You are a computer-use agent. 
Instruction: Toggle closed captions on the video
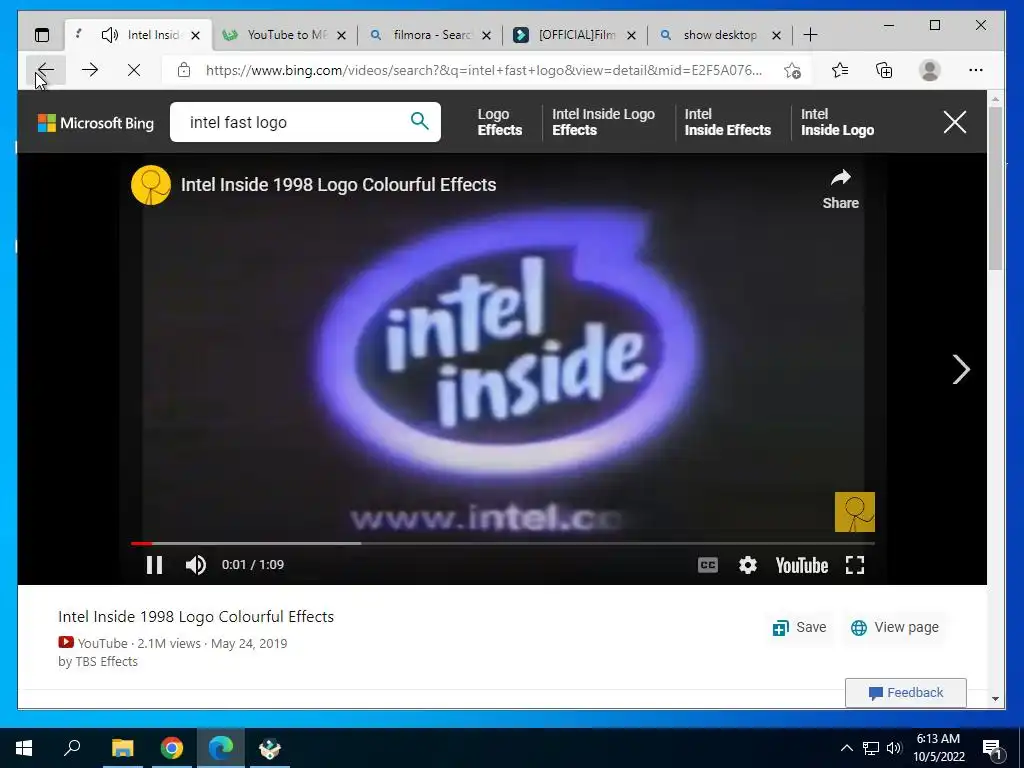point(708,565)
